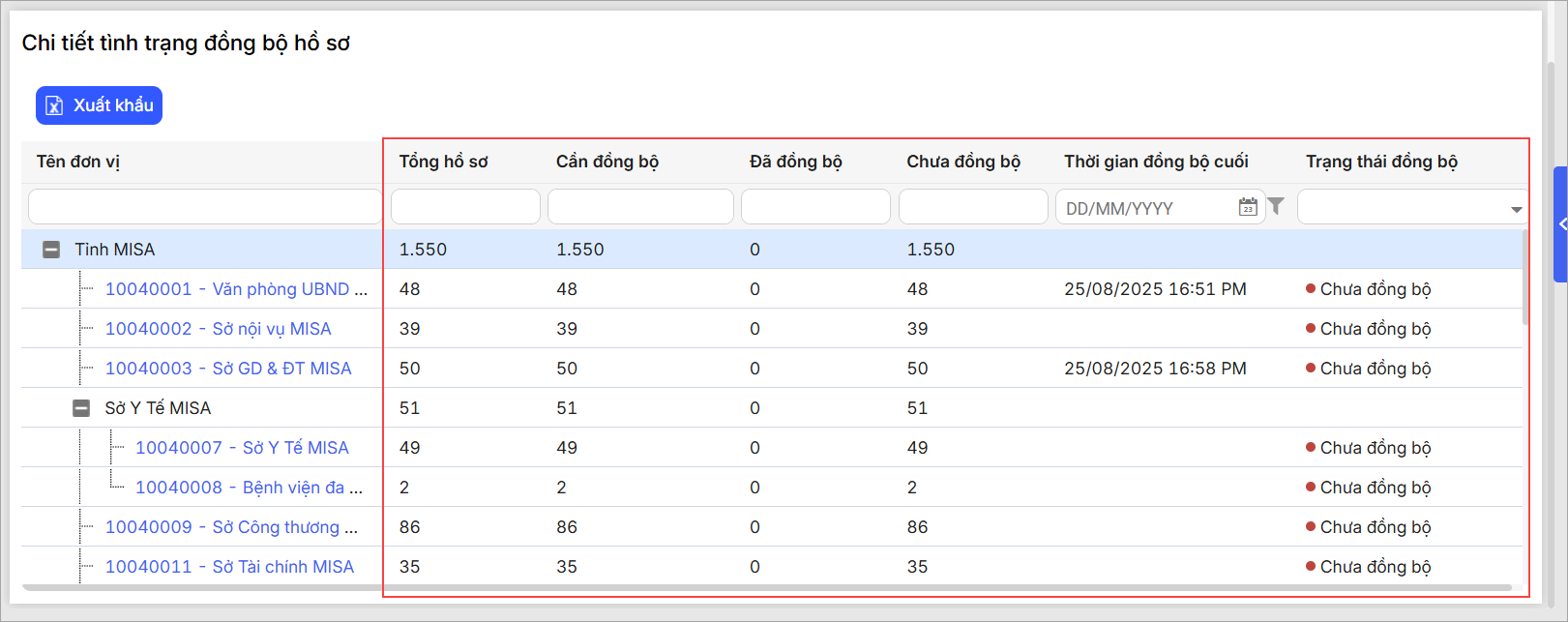Click the blue side panel arrow handle

click(1560, 224)
